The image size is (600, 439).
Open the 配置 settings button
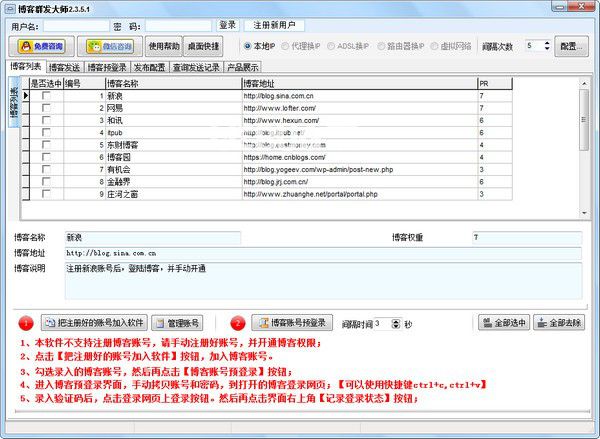tap(571, 46)
